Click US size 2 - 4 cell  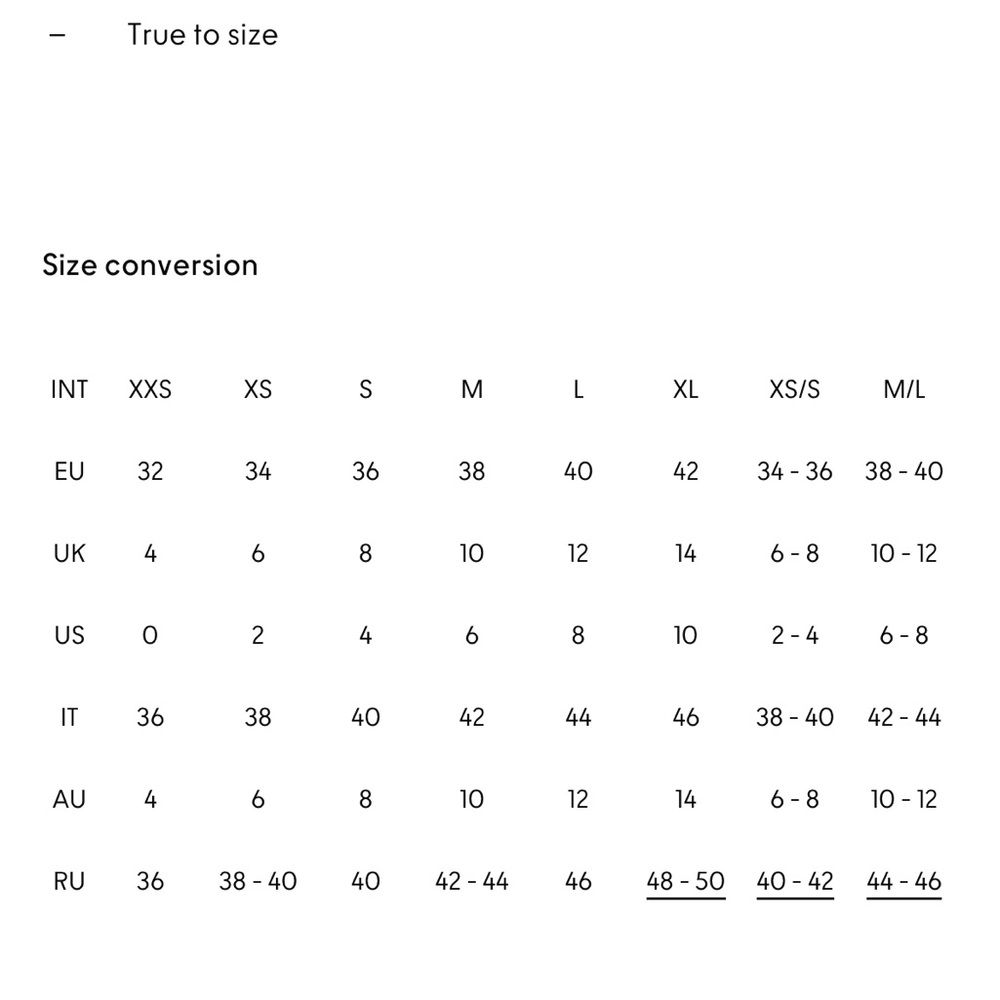pyautogui.click(x=795, y=635)
